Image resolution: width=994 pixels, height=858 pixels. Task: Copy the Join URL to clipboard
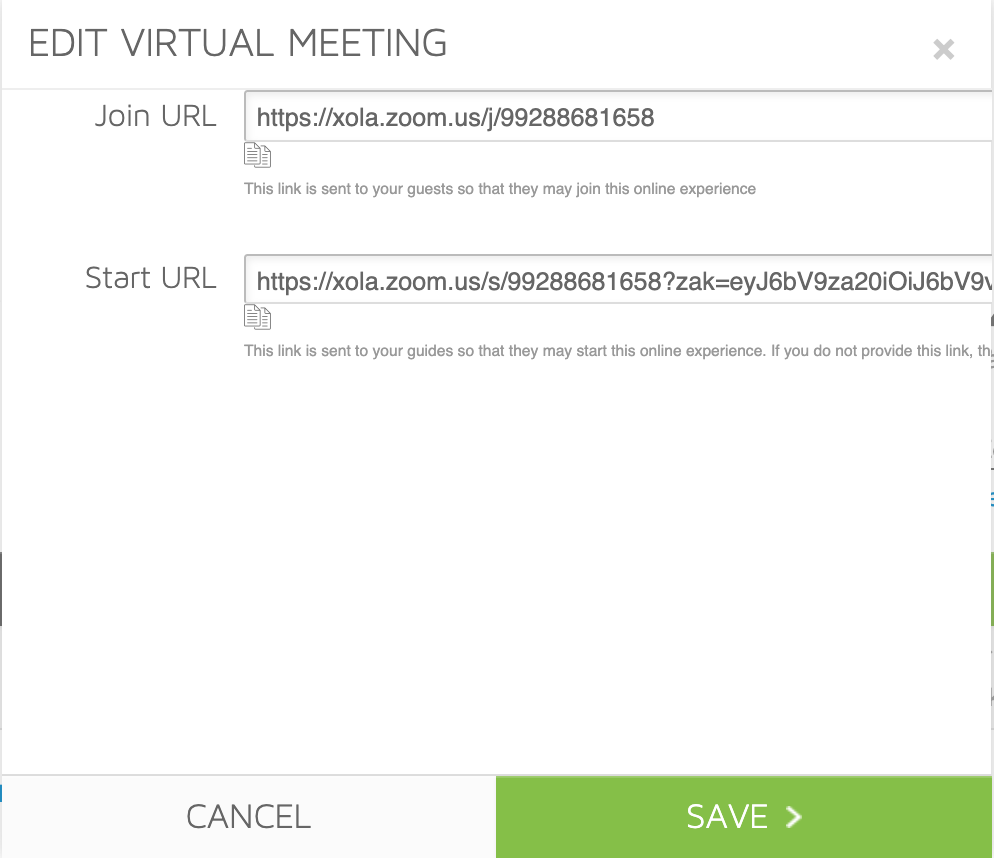pos(257,155)
